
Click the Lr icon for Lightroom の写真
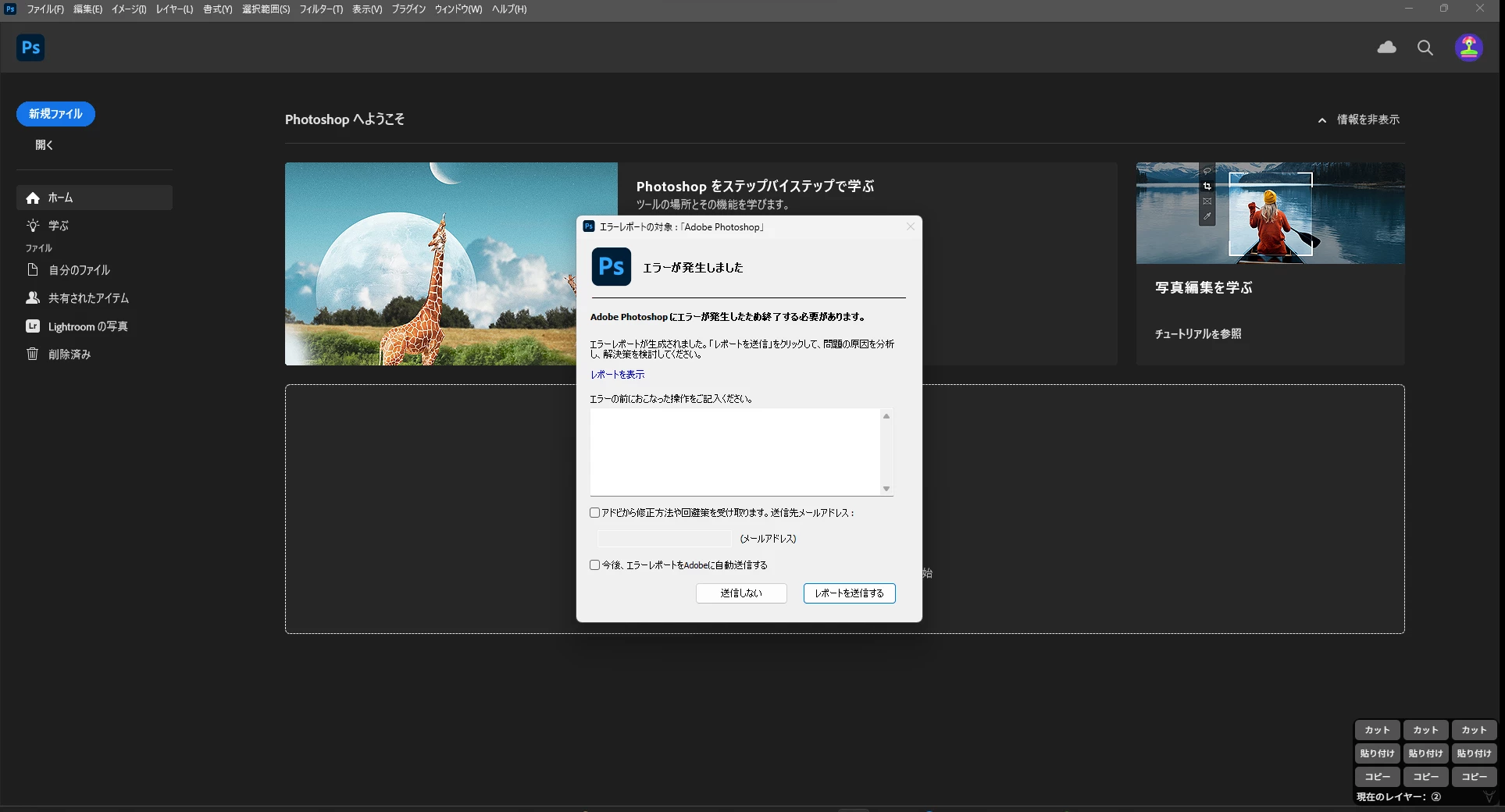(33, 326)
